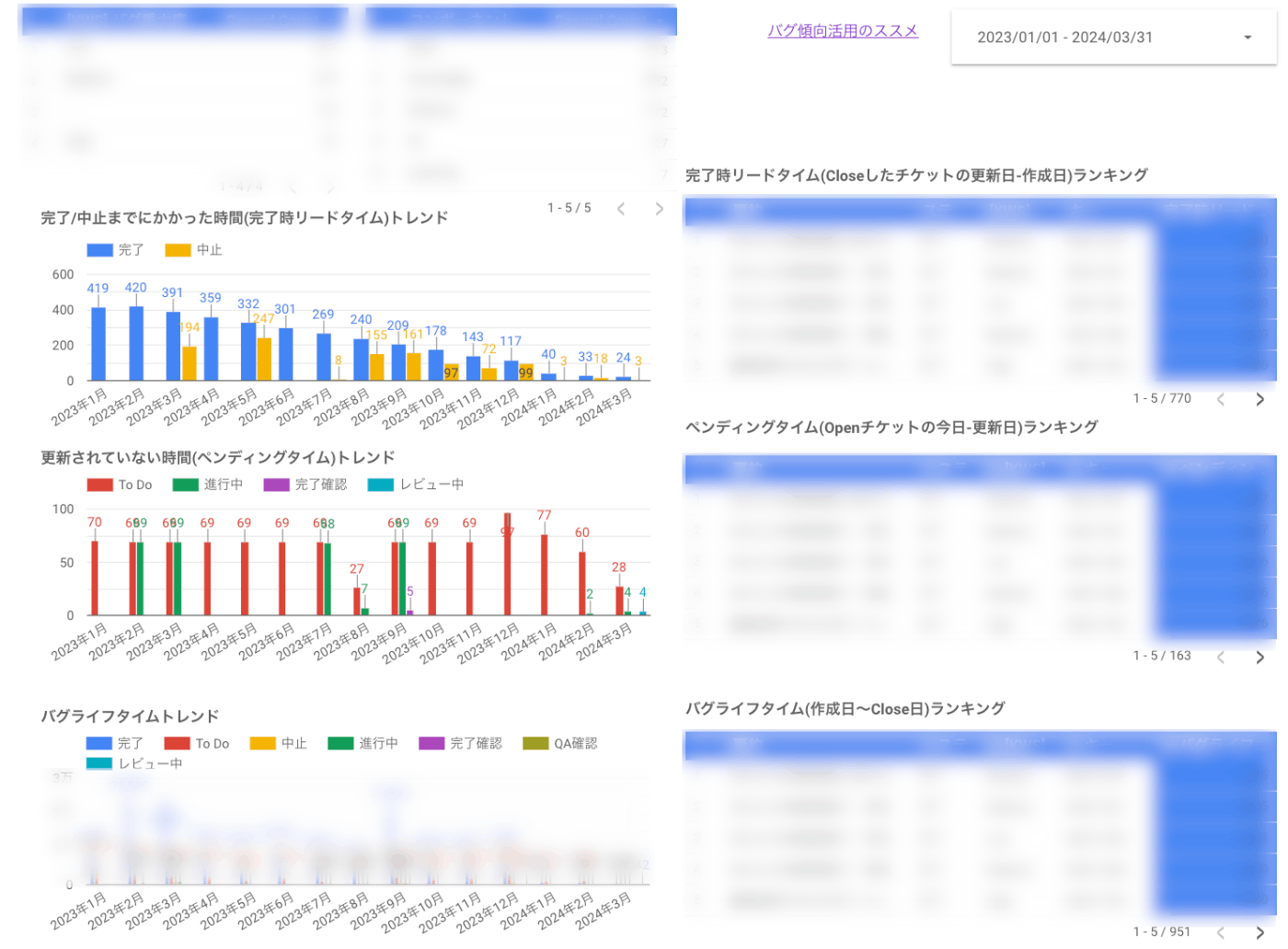1288x949 pixels.
Task: Click the 1 - 5 / 163 pagination text
Action: click(1162, 657)
